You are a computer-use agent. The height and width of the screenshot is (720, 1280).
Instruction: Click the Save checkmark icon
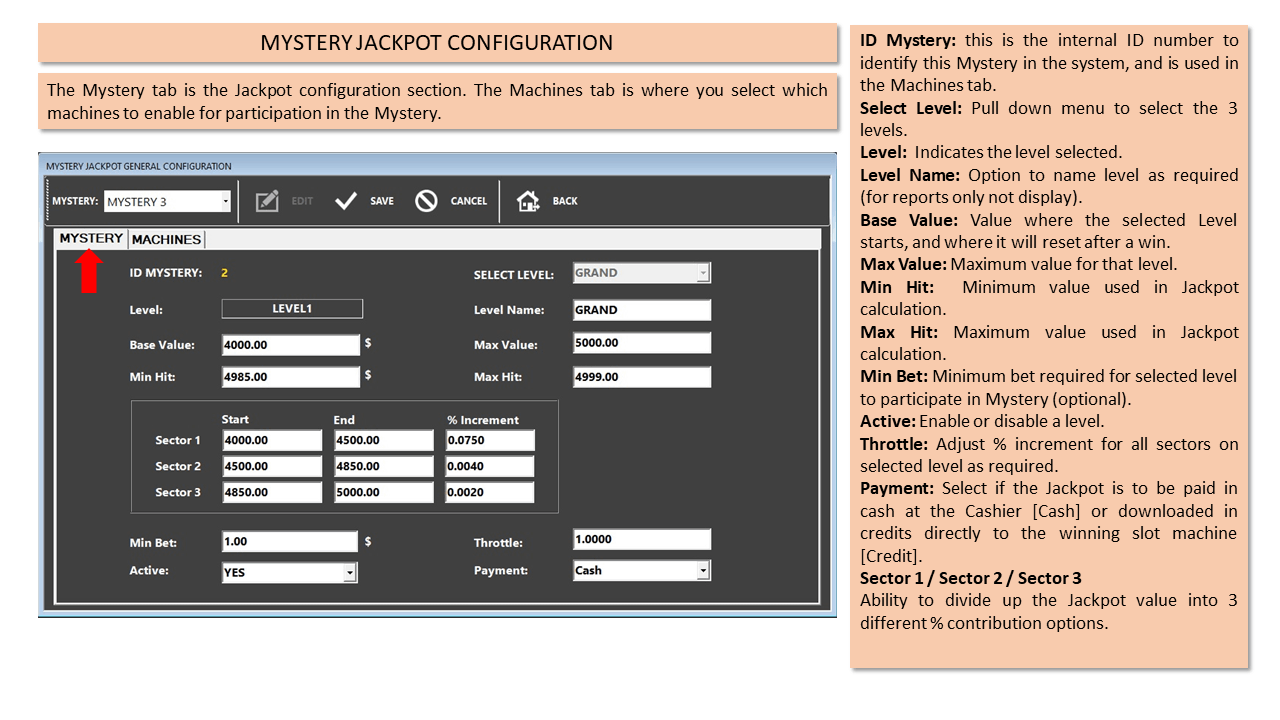click(x=346, y=201)
